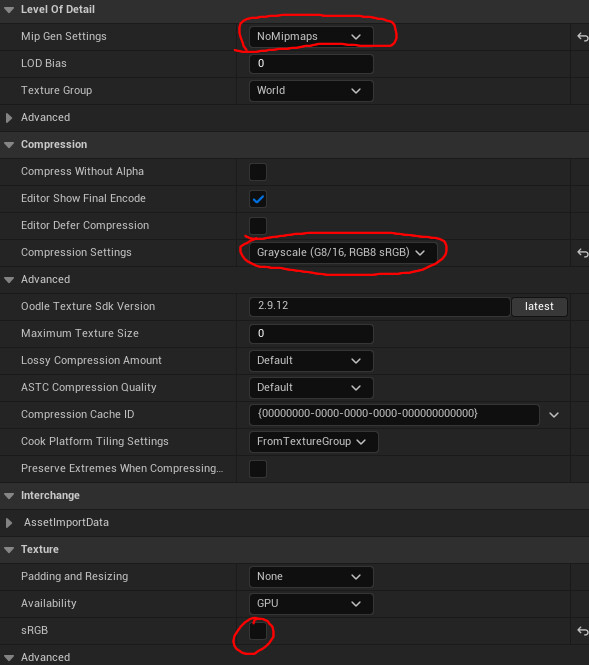
Task: Tick Preserve Extremes When Compressing checkbox
Action: click(x=258, y=469)
